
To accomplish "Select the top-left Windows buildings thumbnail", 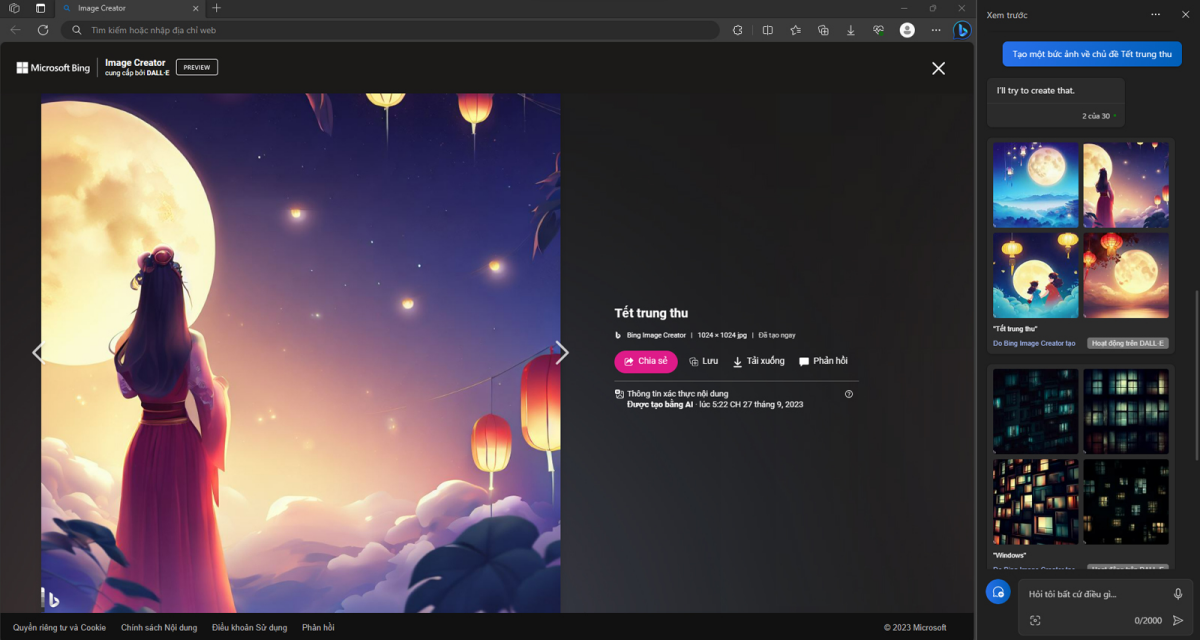I will tap(1035, 411).
